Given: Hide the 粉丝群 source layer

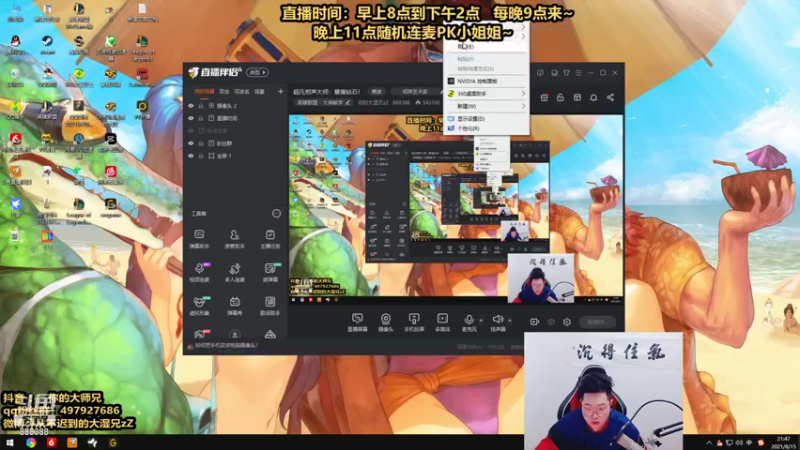Looking at the screenshot, I should point(191,143).
